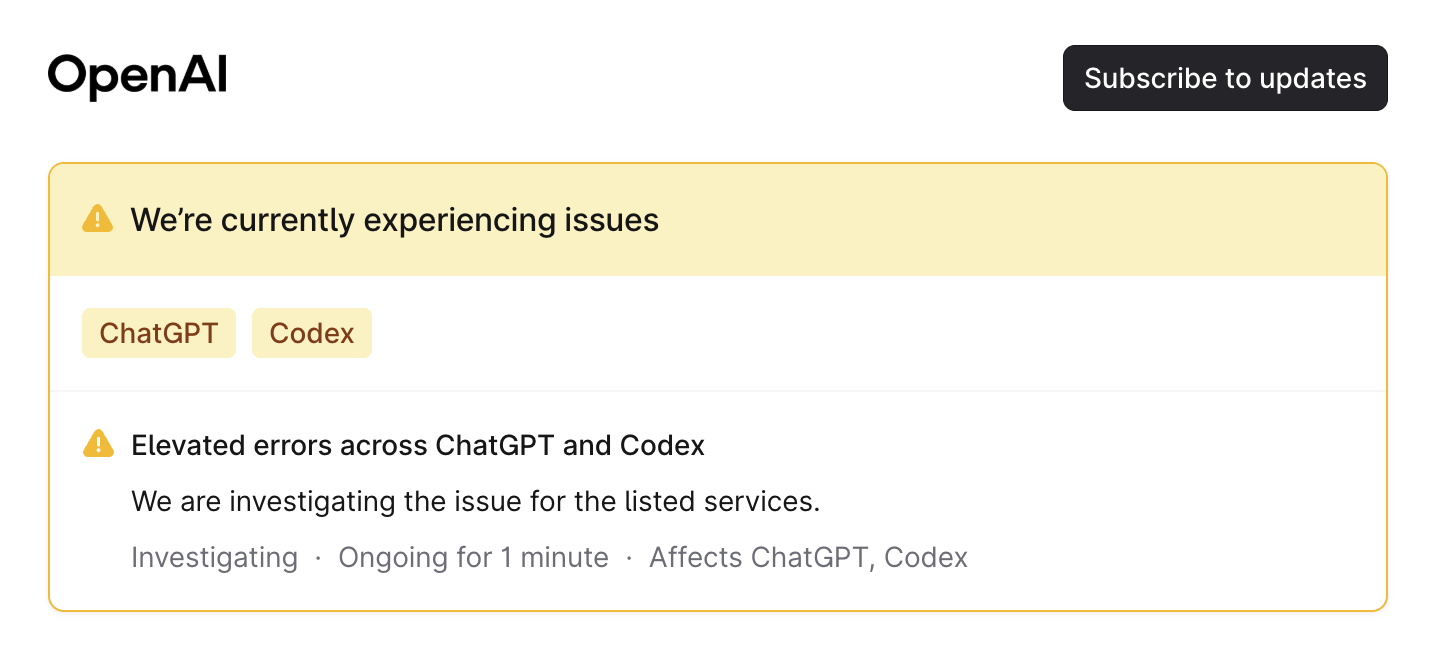Click blank area right of the incident description
Image resolution: width=1440 pixels, height=650 pixels.
(x=1100, y=501)
